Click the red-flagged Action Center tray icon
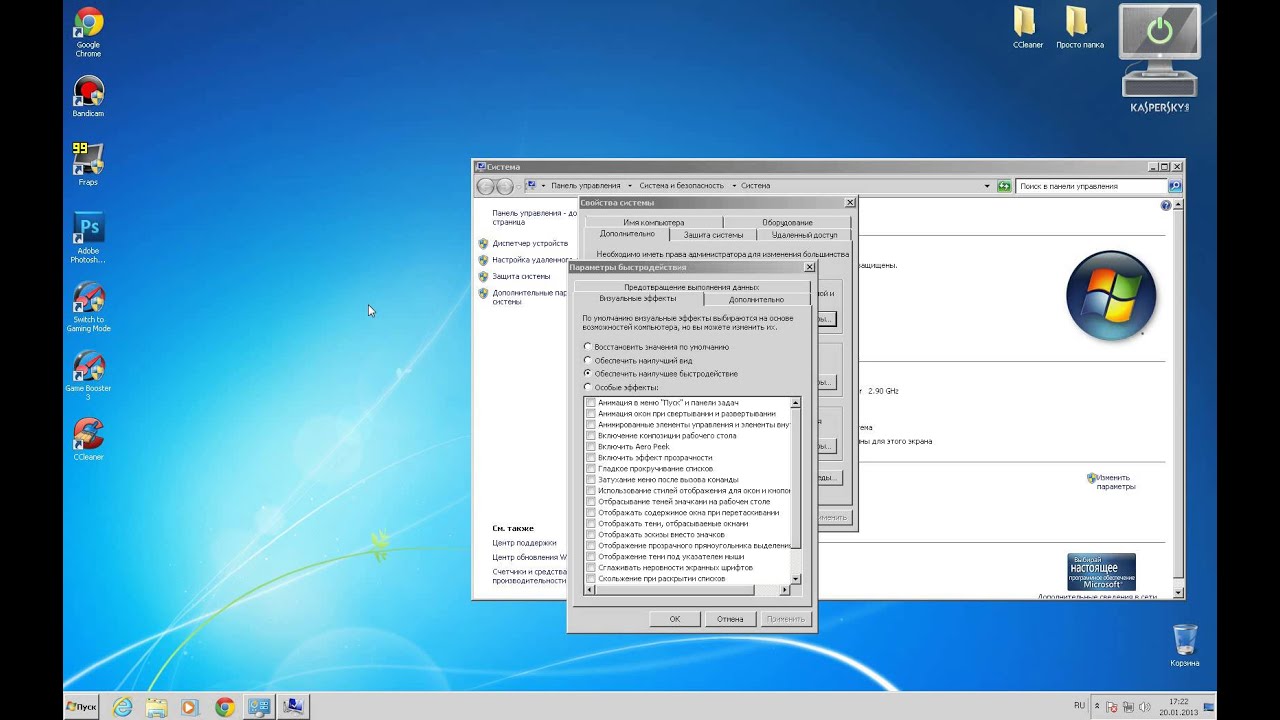 coord(1112,707)
